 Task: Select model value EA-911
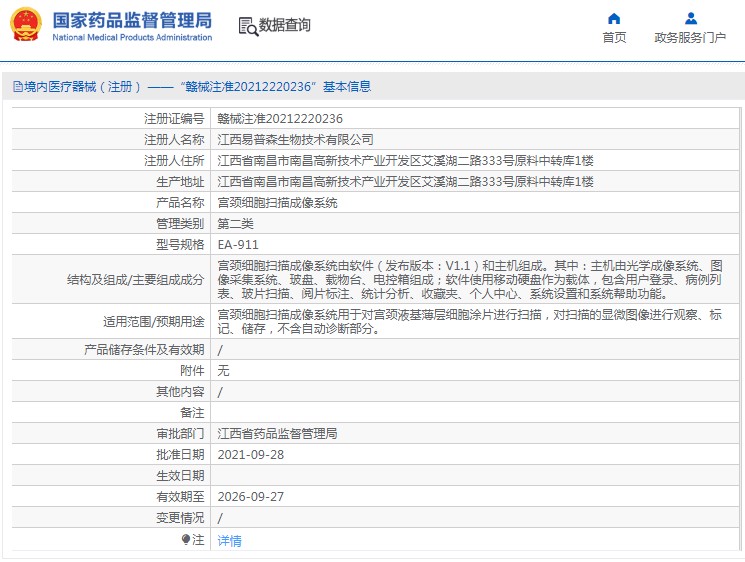pos(238,245)
